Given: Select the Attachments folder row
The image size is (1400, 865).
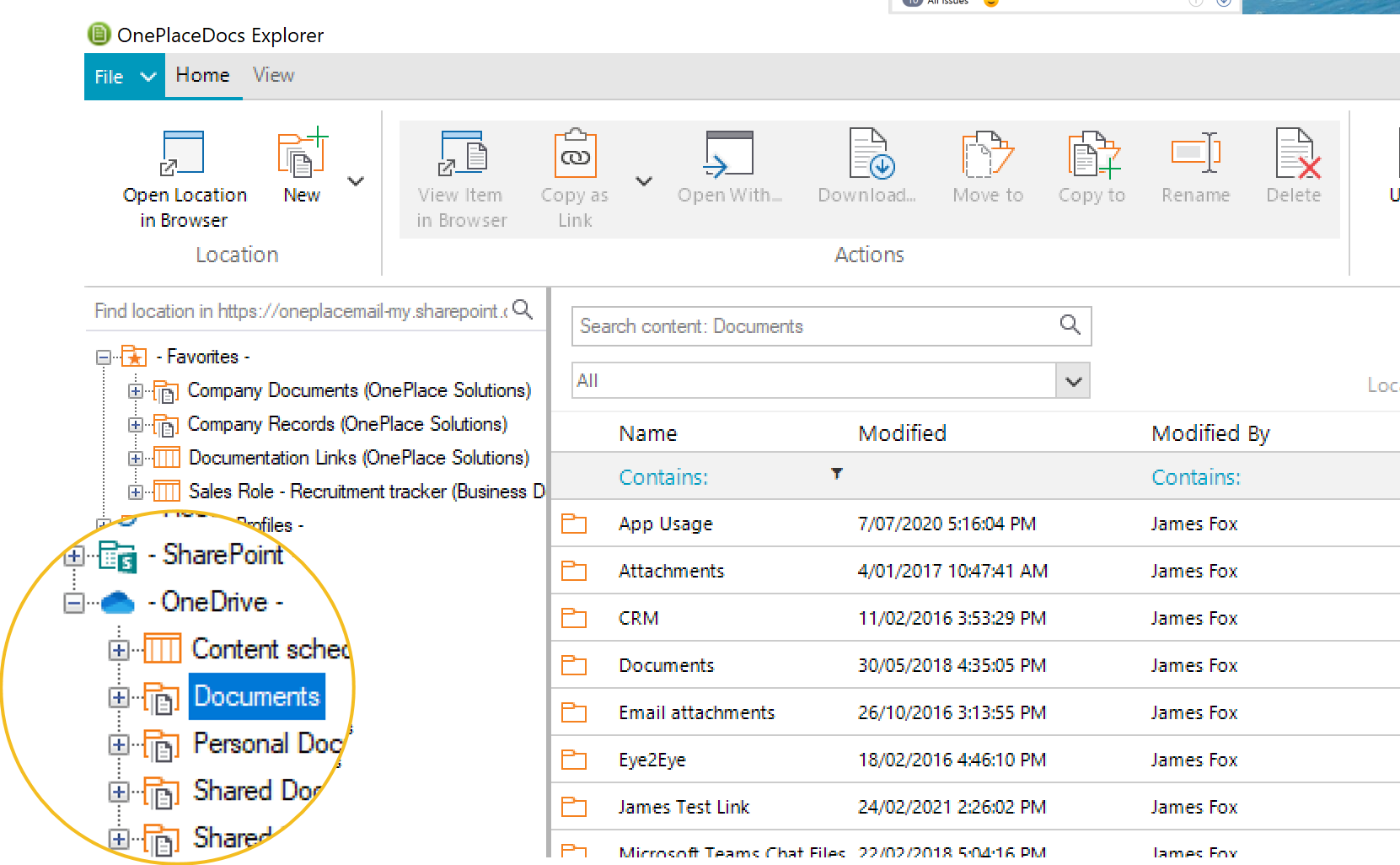Looking at the screenshot, I should coord(975,571).
